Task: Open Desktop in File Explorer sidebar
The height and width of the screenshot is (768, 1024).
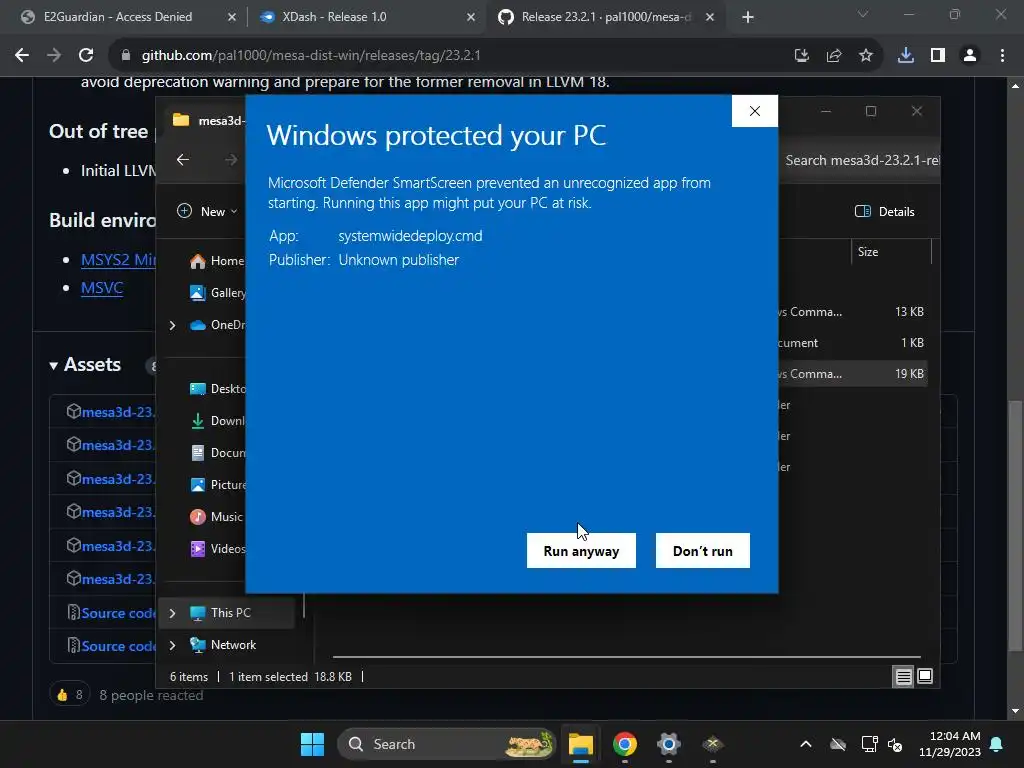Action: pyautogui.click(x=217, y=389)
